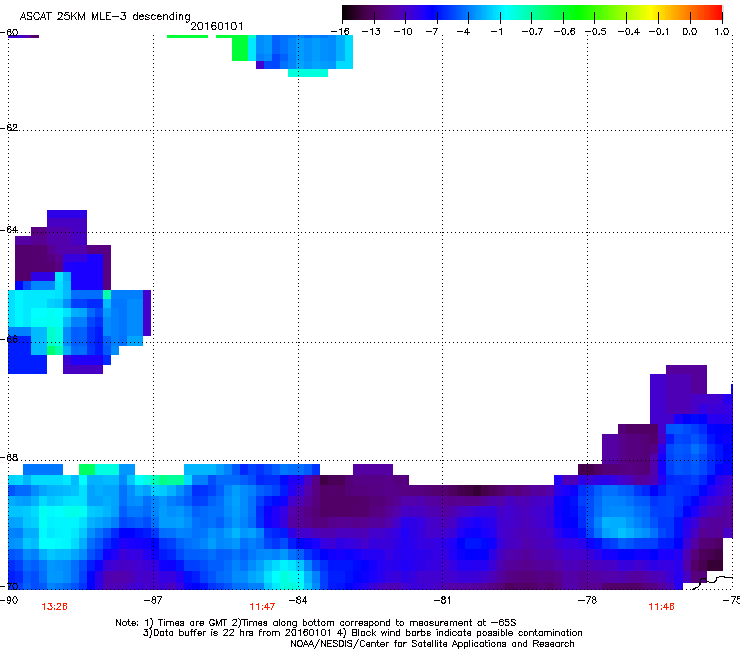Screen dimensions: 740x650
Task: Click the black coastline outline near -70 latitude
Action: pyautogui.click(x=713, y=583)
